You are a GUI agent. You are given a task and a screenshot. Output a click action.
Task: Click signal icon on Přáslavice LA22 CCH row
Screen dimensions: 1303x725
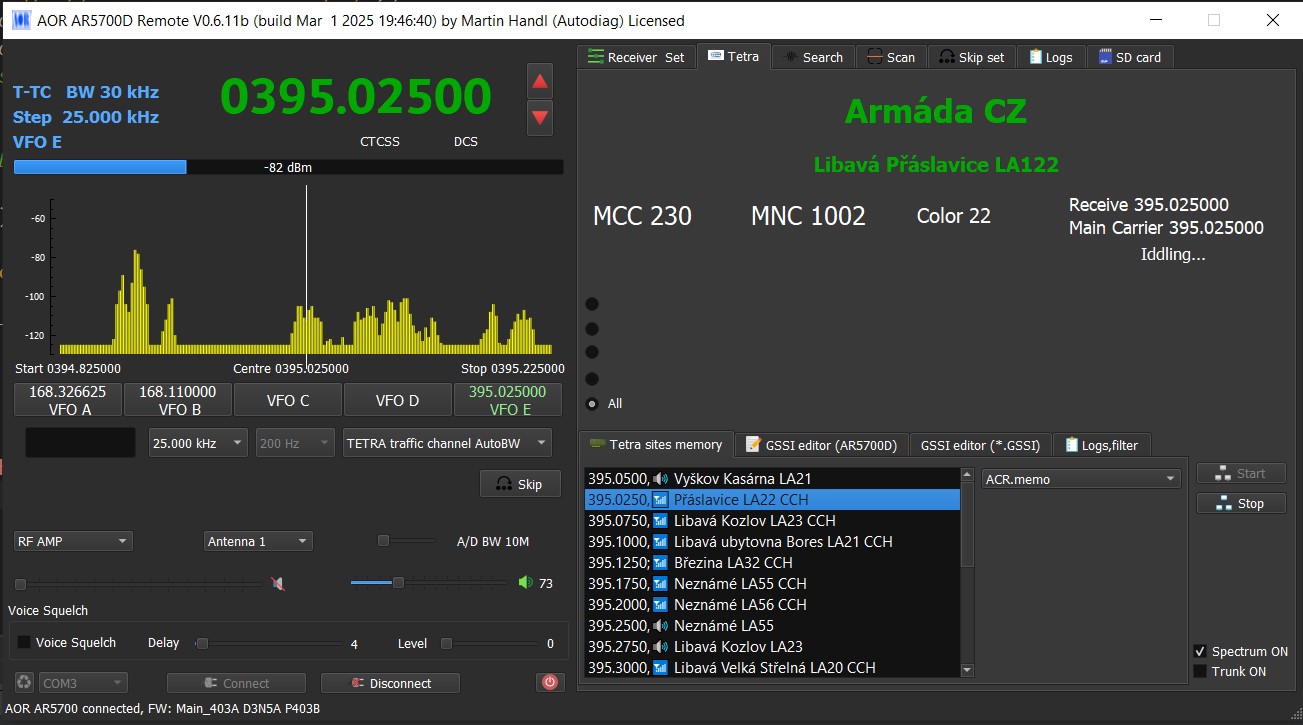point(660,499)
